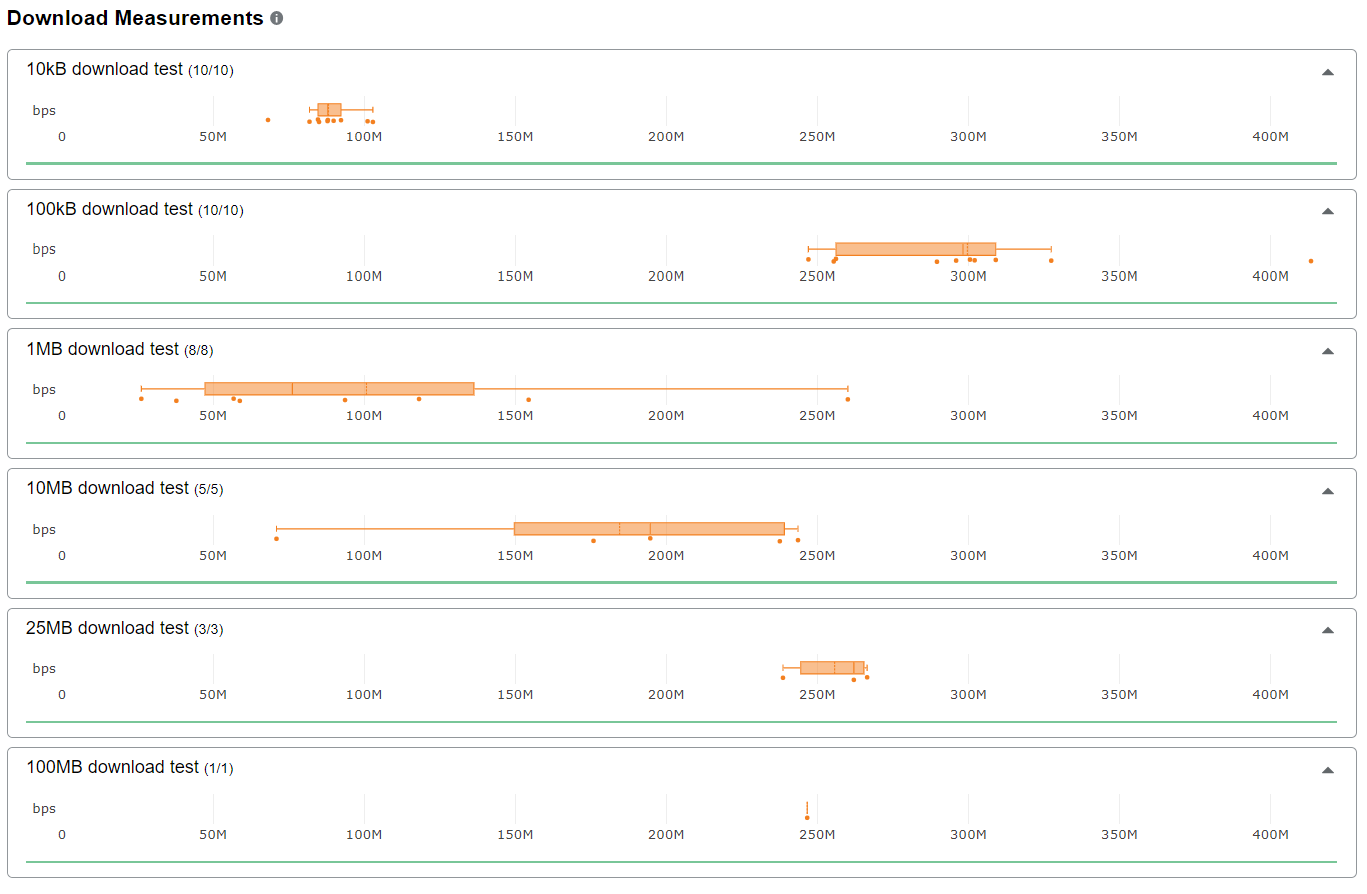
Task: Click the 400M axis label in 100MB chart
Action: [x=1270, y=834]
